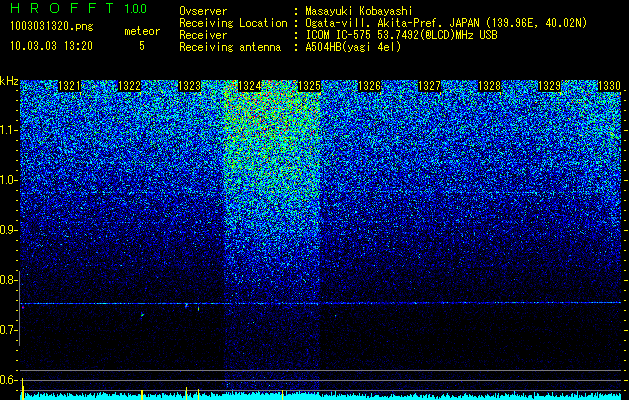The width and height of the screenshot is (629, 400).
Task: Click the Receiving Location label
Action: pos(233,24)
